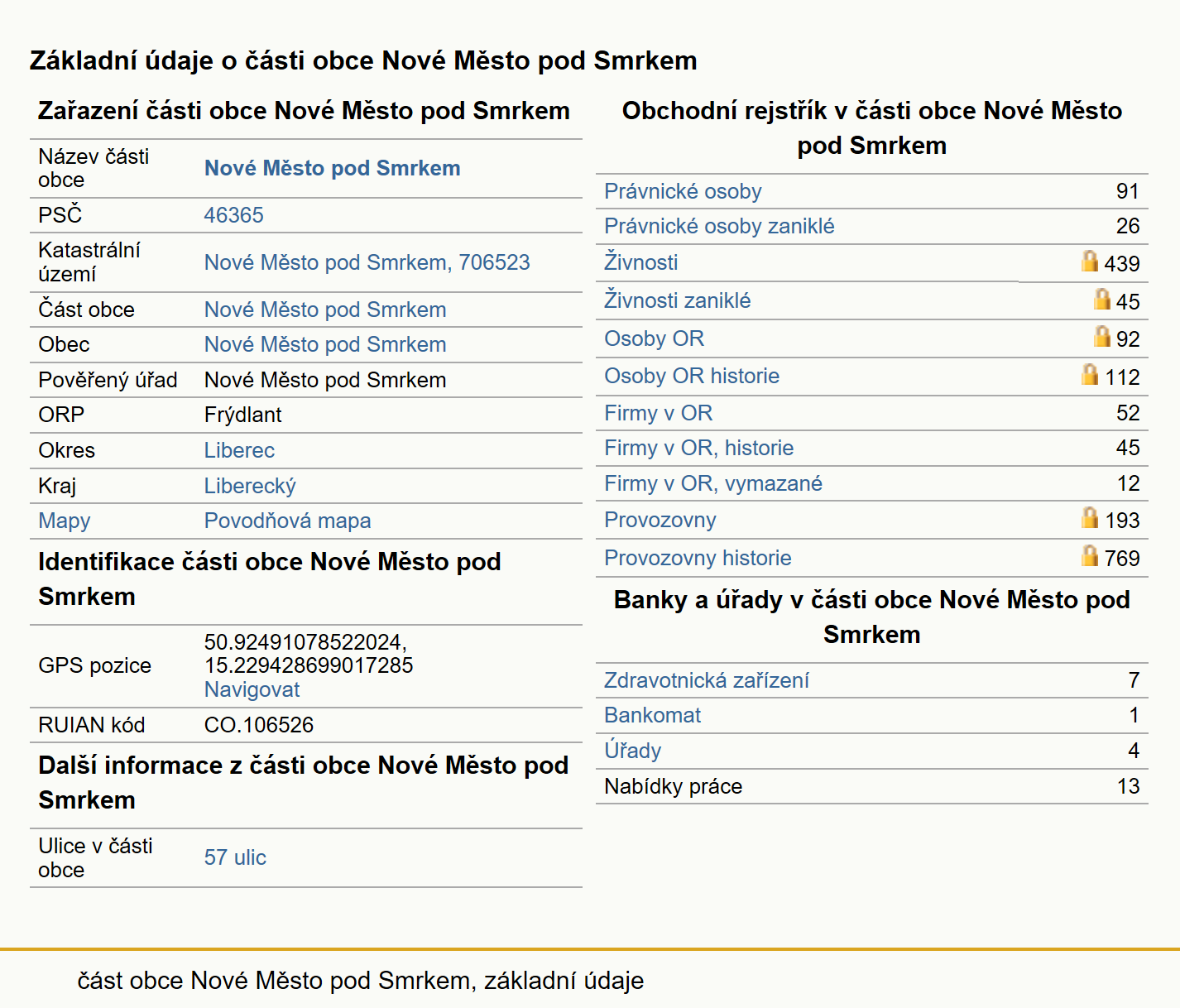Open cadastral area Nové Město pod Smrkem, 706523
This screenshot has width=1180, height=1008.
pos(367,262)
